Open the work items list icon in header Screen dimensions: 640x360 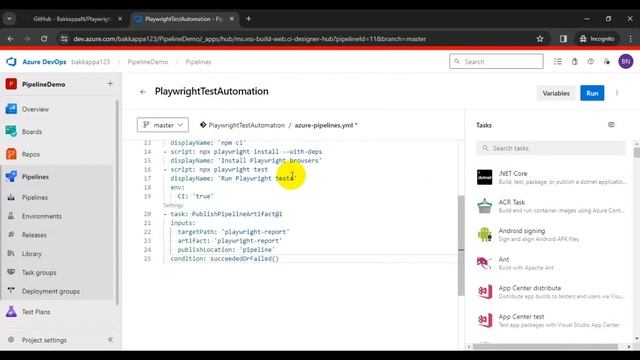[558, 62]
